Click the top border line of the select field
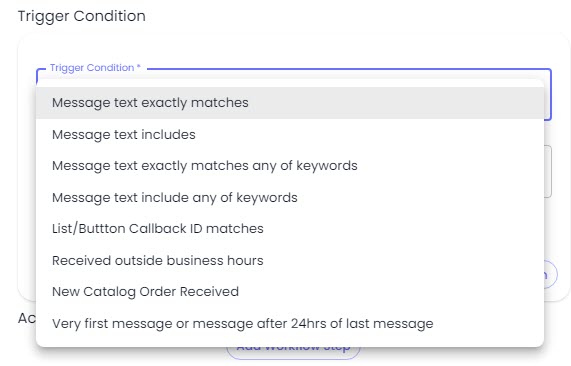The image size is (571, 366). pos(350,68)
